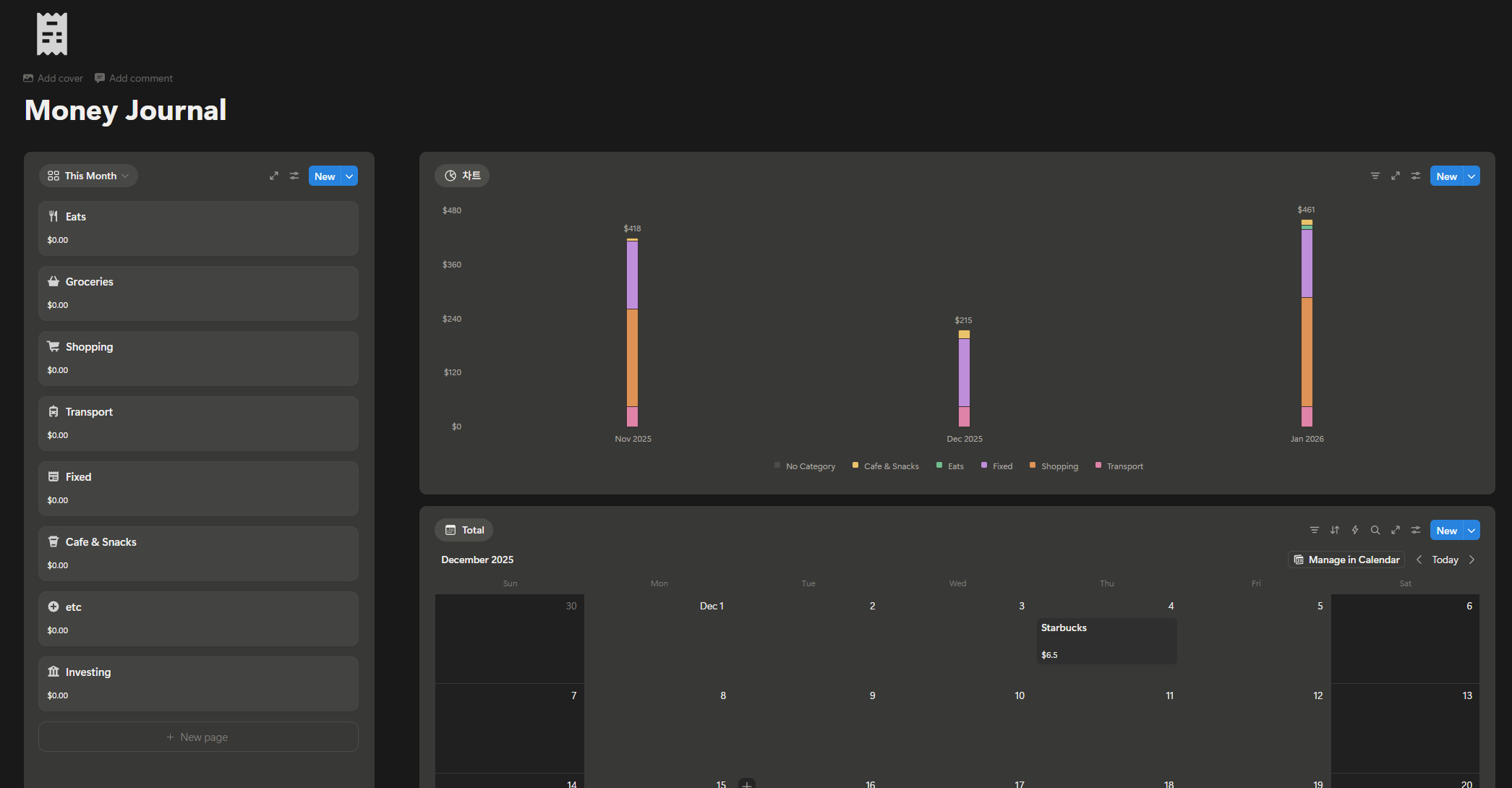Sort the Total calendar view

[x=1335, y=530]
